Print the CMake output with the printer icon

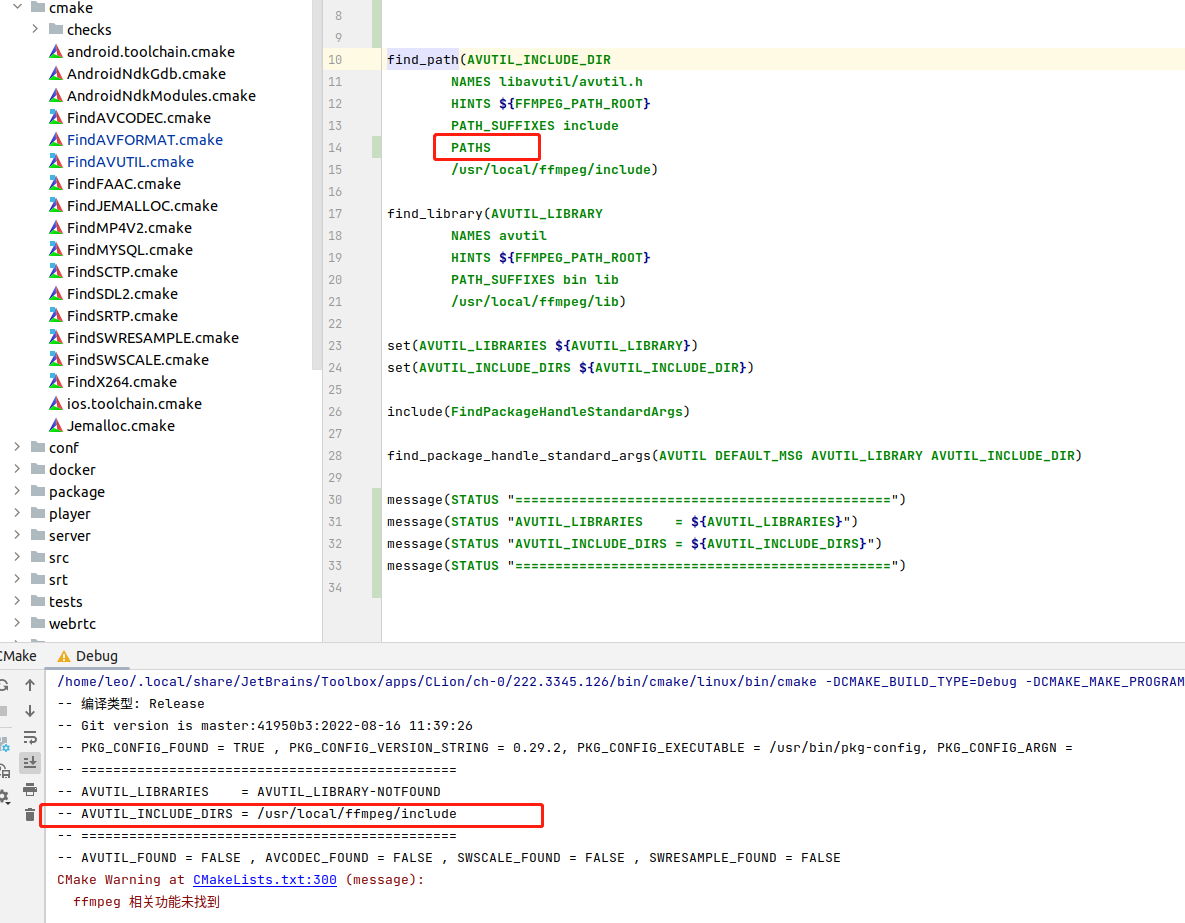click(x=29, y=789)
